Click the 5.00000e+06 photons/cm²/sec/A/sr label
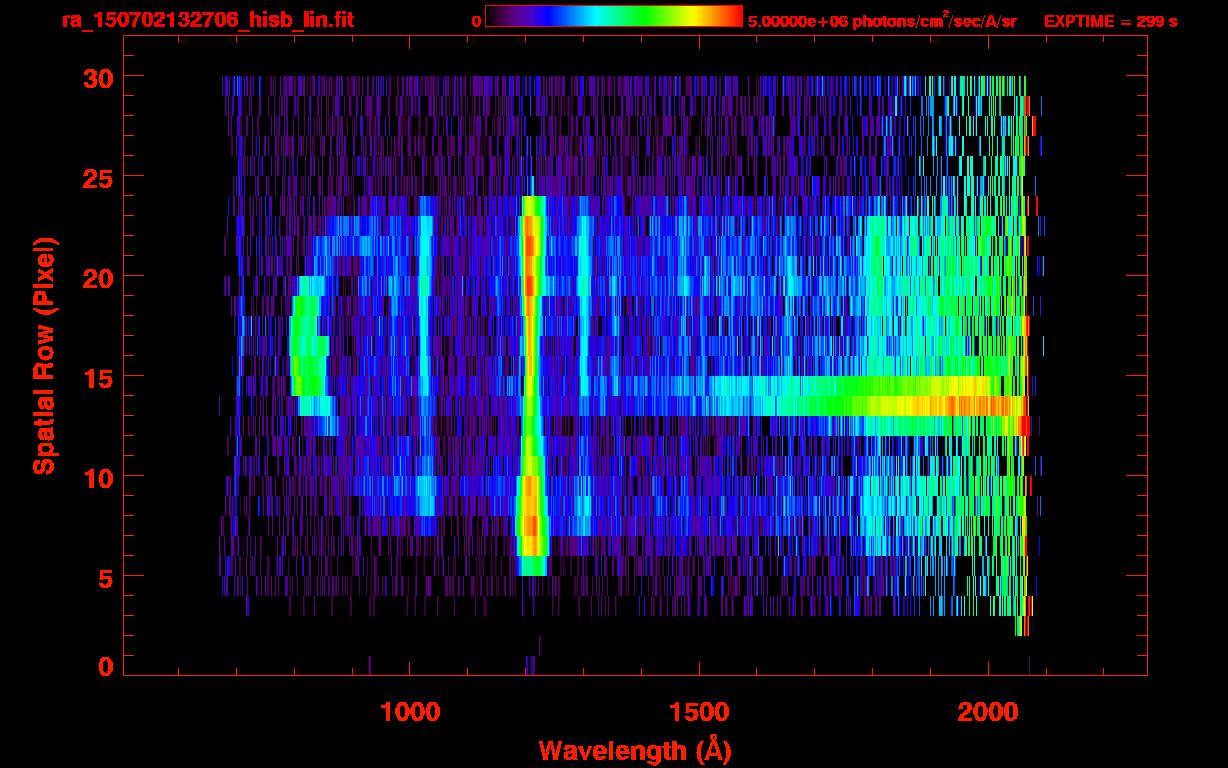Screen dimensions: 1228x768 (882, 20)
